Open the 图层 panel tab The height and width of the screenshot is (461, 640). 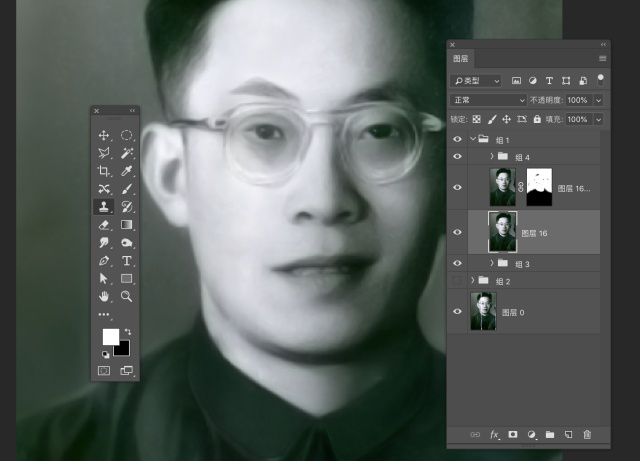[x=461, y=60]
